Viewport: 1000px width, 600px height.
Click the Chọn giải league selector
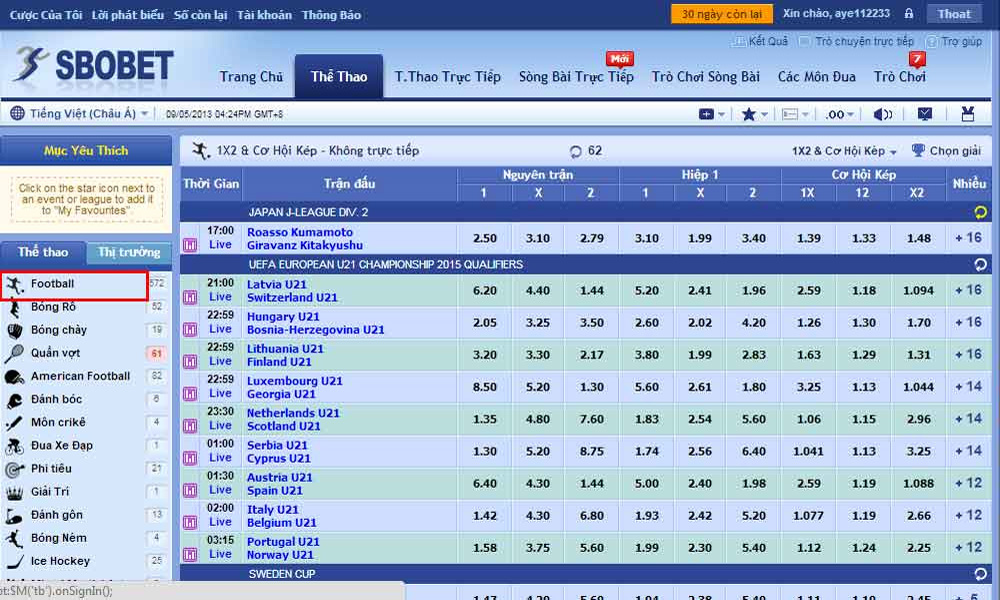click(946, 151)
